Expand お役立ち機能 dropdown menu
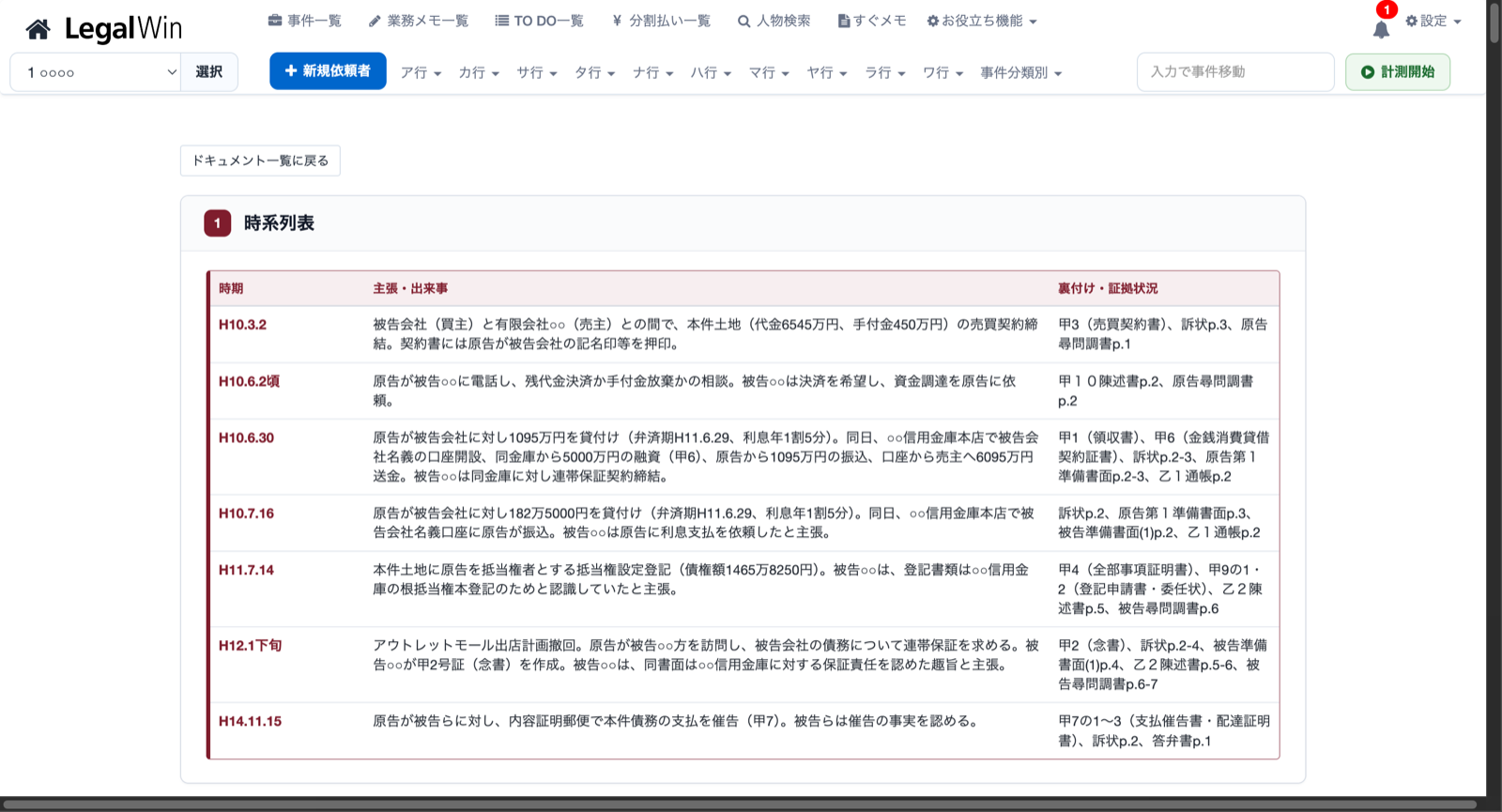Image resolution: width=1502 pixels, height=812 pixels. click(982, 21)
